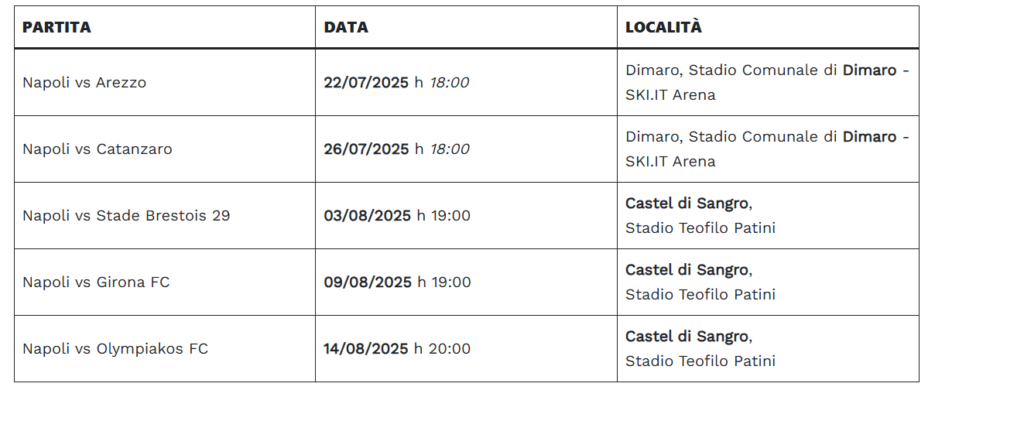This screenshot has height=421, width=1024.
Task: Select the Napoli vs Olympiakos FC cell
Action: coord(165,349)
